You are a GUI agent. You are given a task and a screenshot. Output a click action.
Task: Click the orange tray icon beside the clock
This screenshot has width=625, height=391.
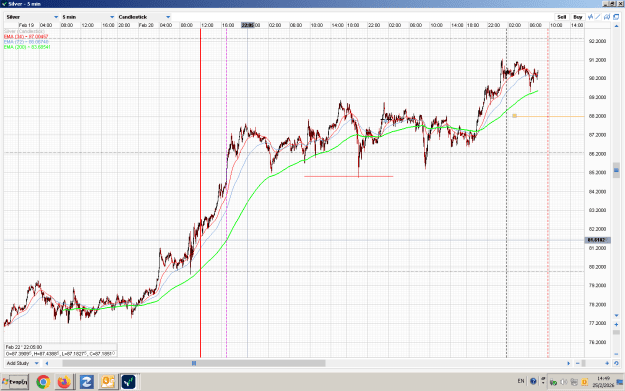tap(584, 382)
